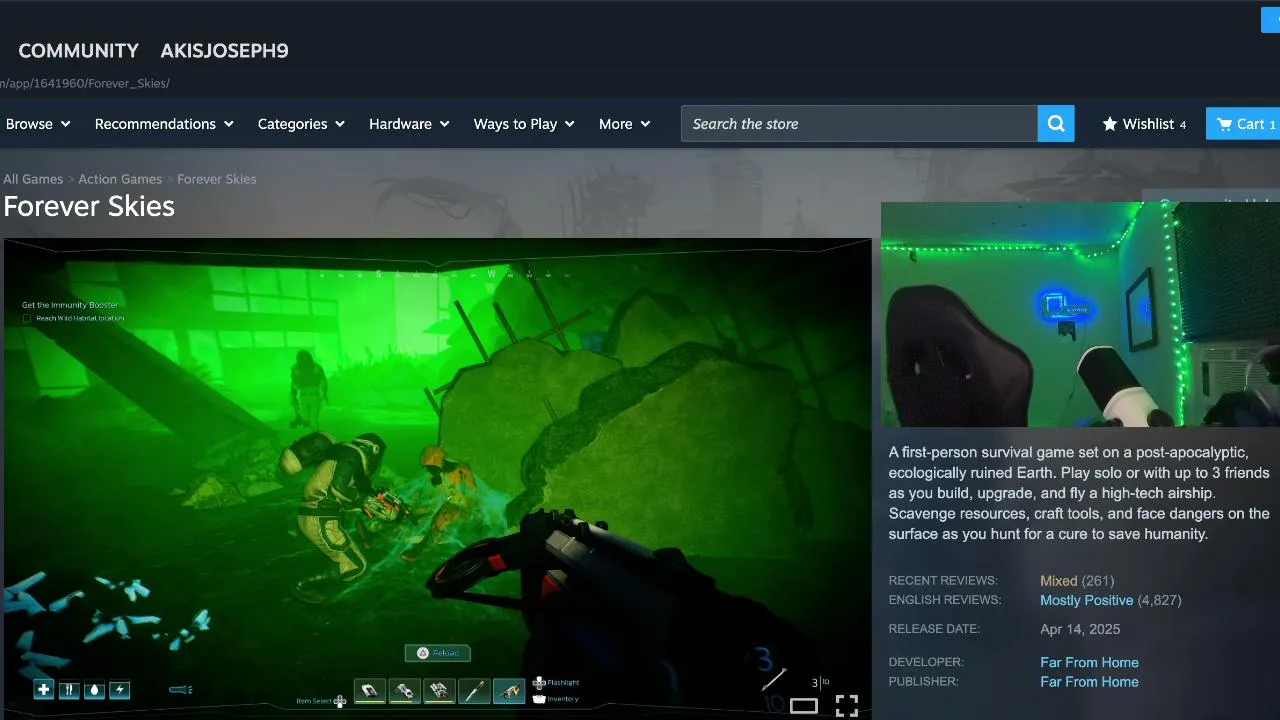
Task: Open the Hardware dropdown menu
Action: [409, 124]
